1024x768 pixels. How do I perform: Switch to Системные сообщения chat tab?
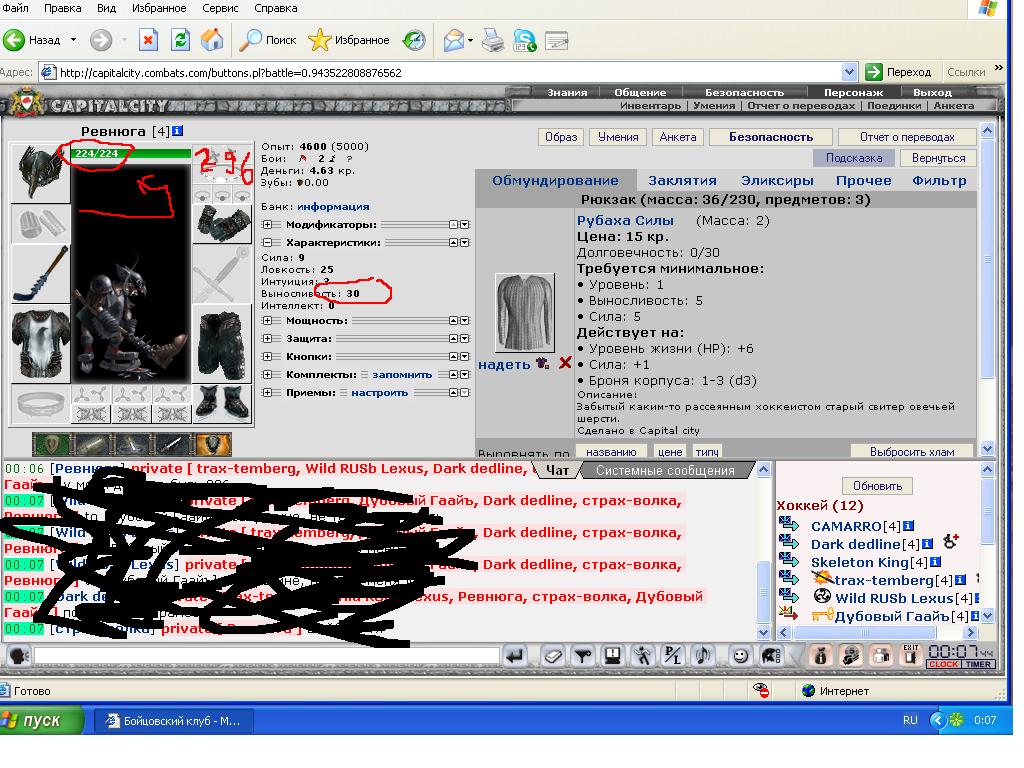tap(665, 470)
